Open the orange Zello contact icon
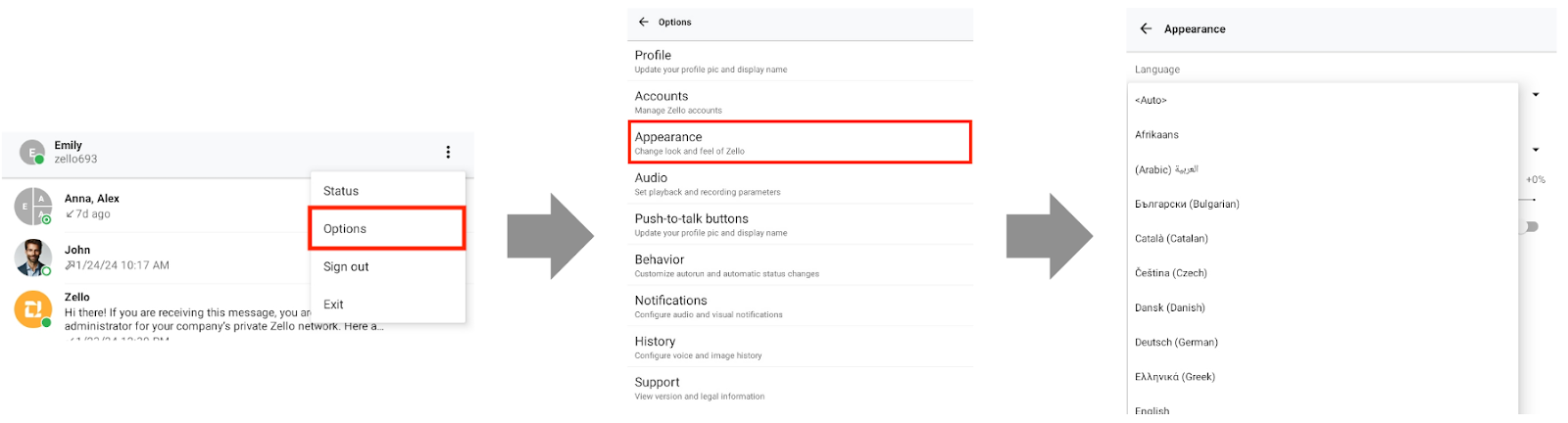The height and width of the screenshot is (423, 1568). 32,309
